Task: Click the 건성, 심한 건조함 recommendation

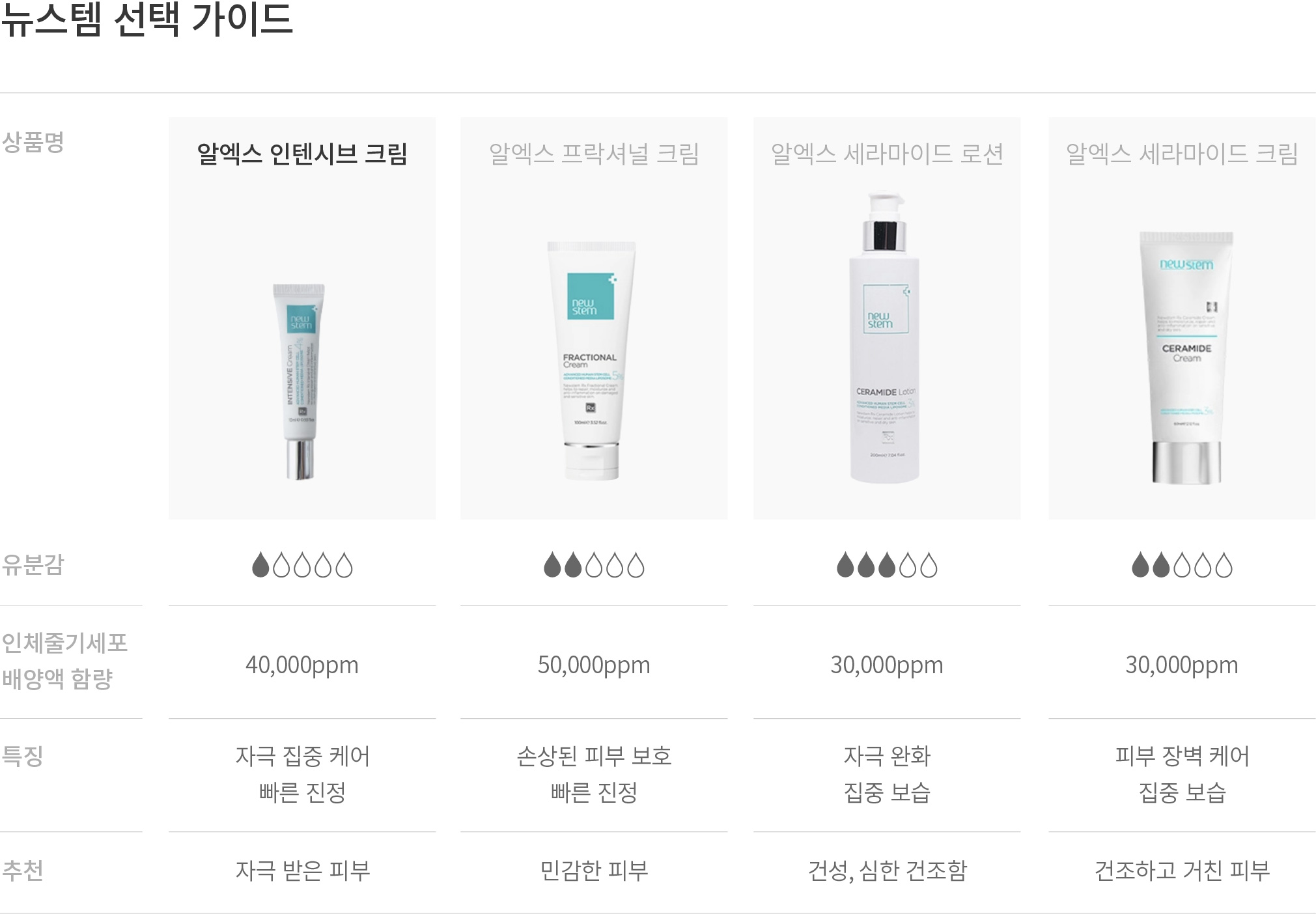Action: click(887, 870)
